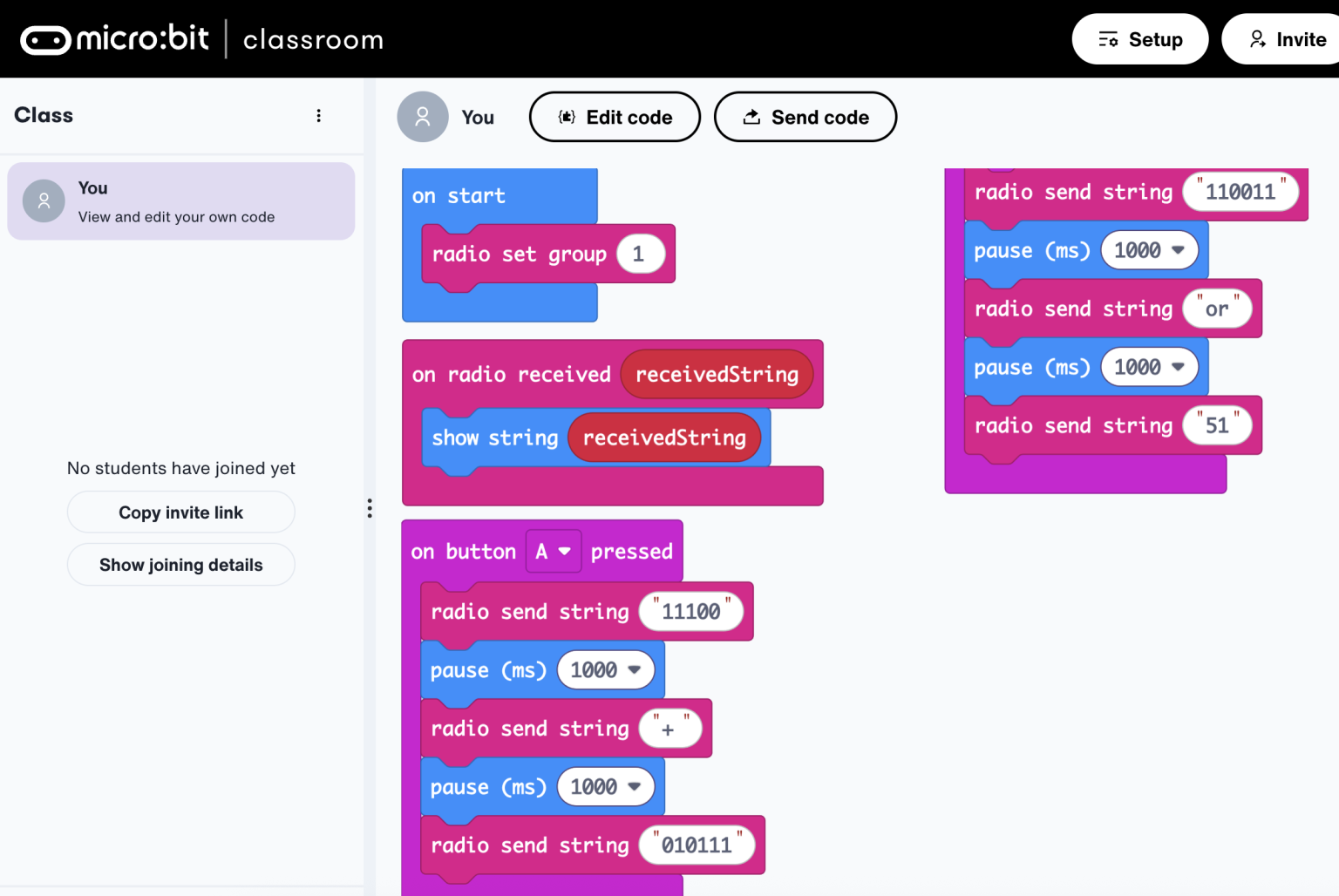Click the micro:bit logo icon
This screenshot has width=1339, height=896.
[45, 38]
